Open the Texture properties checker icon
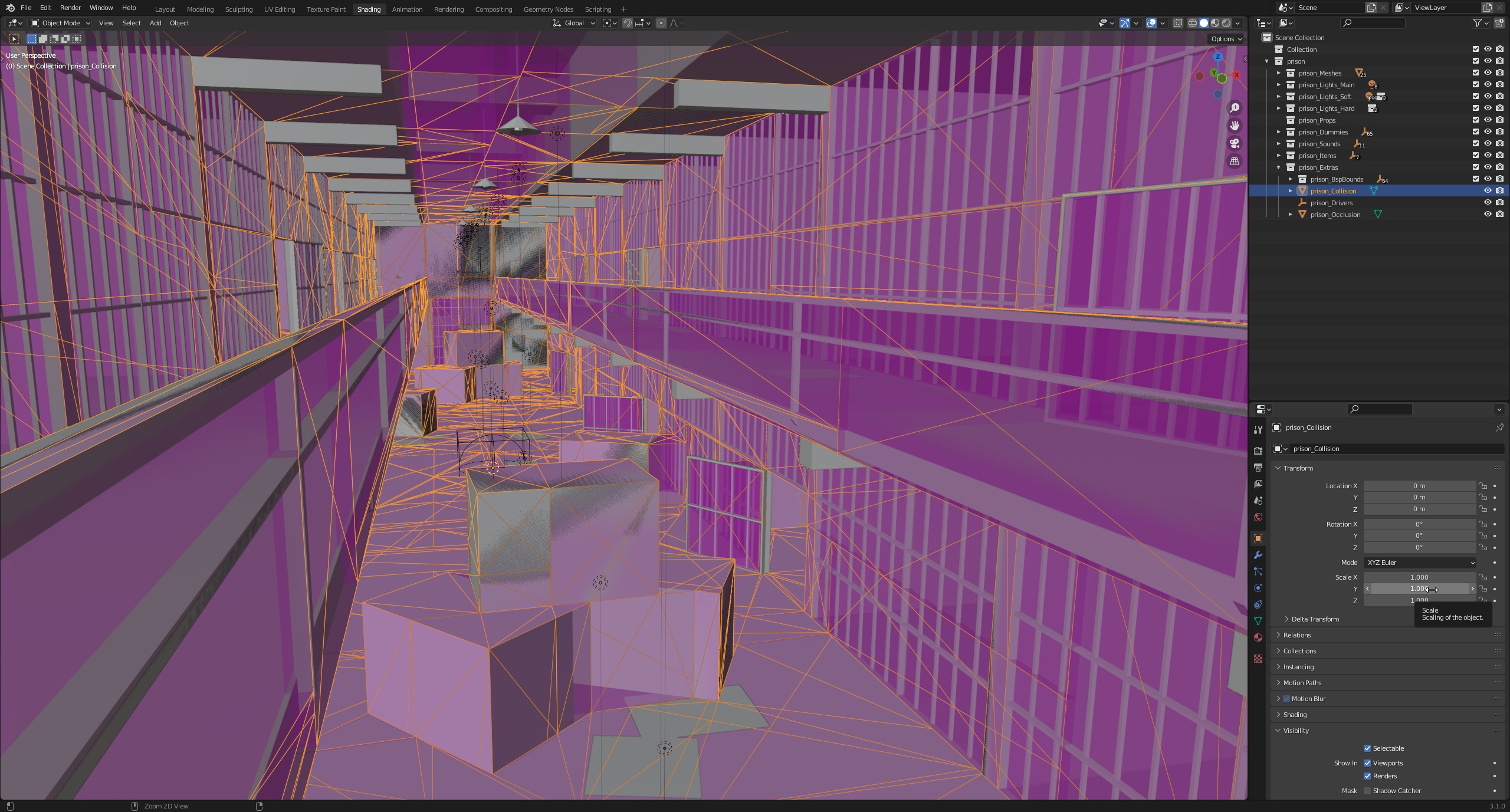This screenshot has width=1510, height=812. (x=1258, y=659)
